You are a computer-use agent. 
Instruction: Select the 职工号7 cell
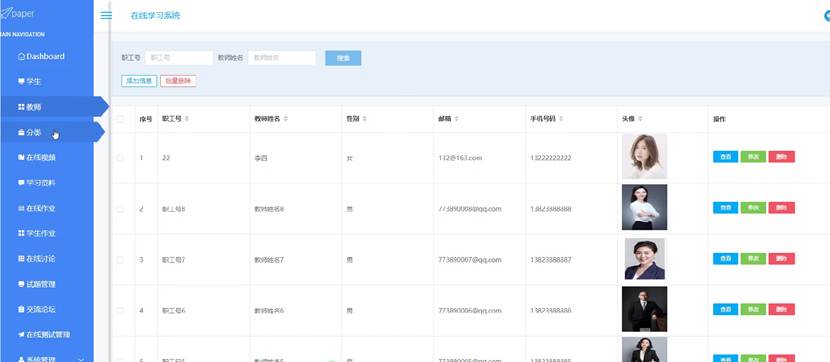point(174,260)
